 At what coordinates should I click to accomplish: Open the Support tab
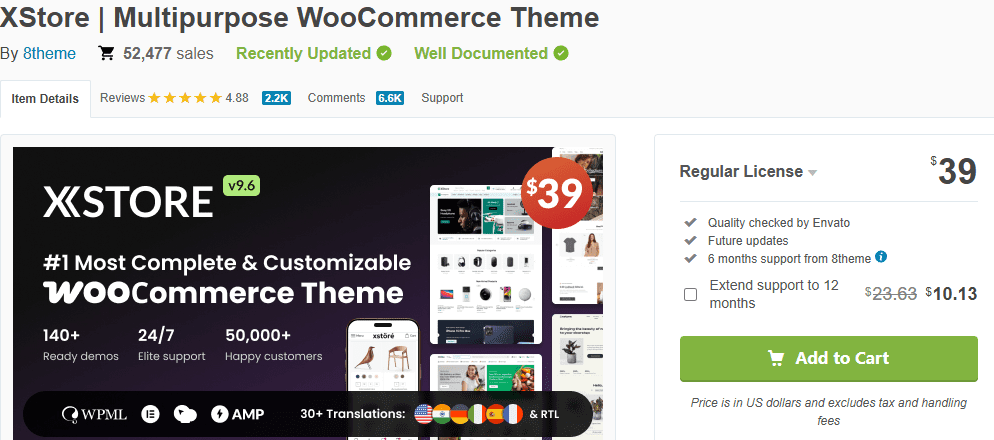point(442,98)
